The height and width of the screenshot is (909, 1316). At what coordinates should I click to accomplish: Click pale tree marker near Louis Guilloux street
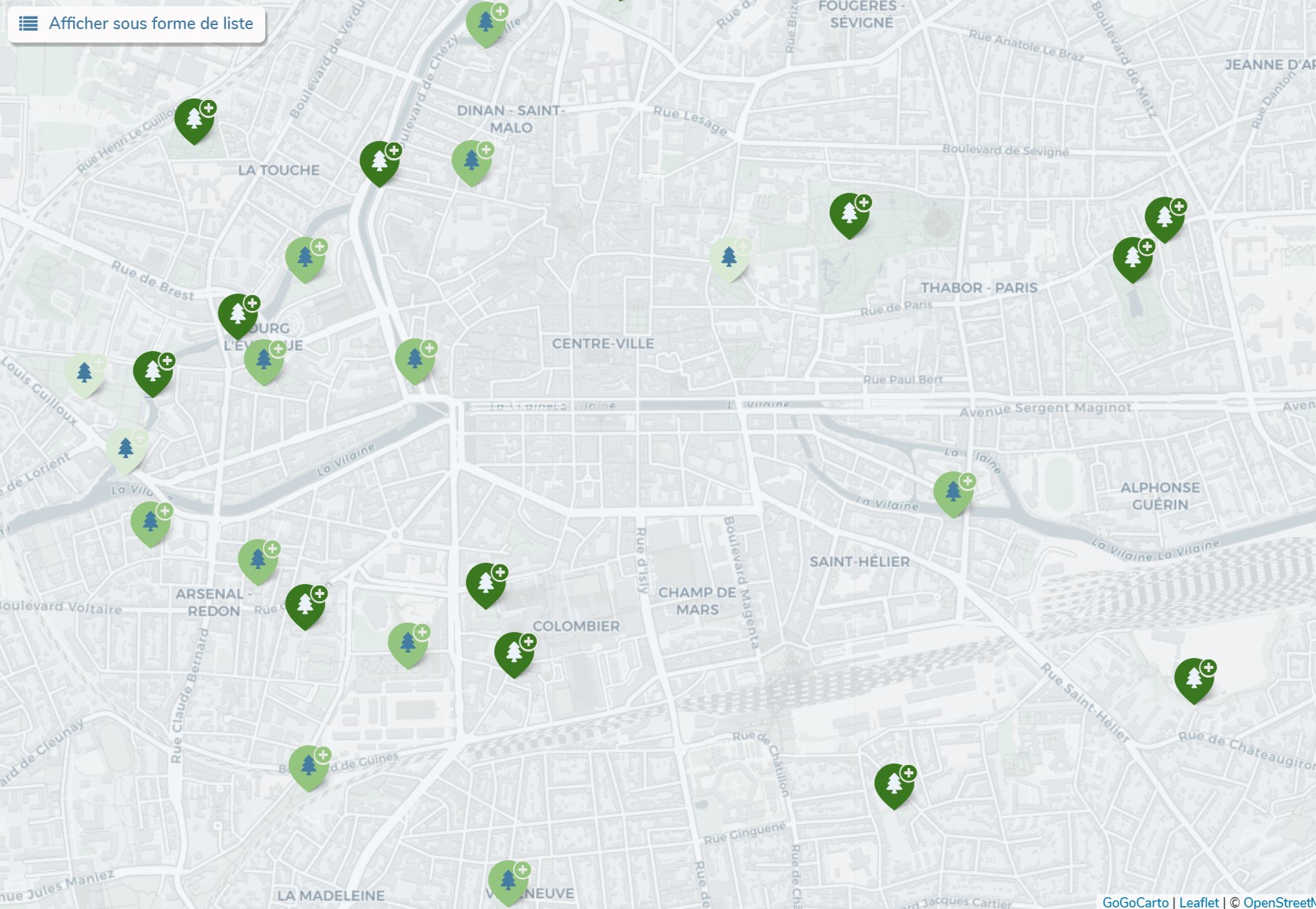(85, 375)
